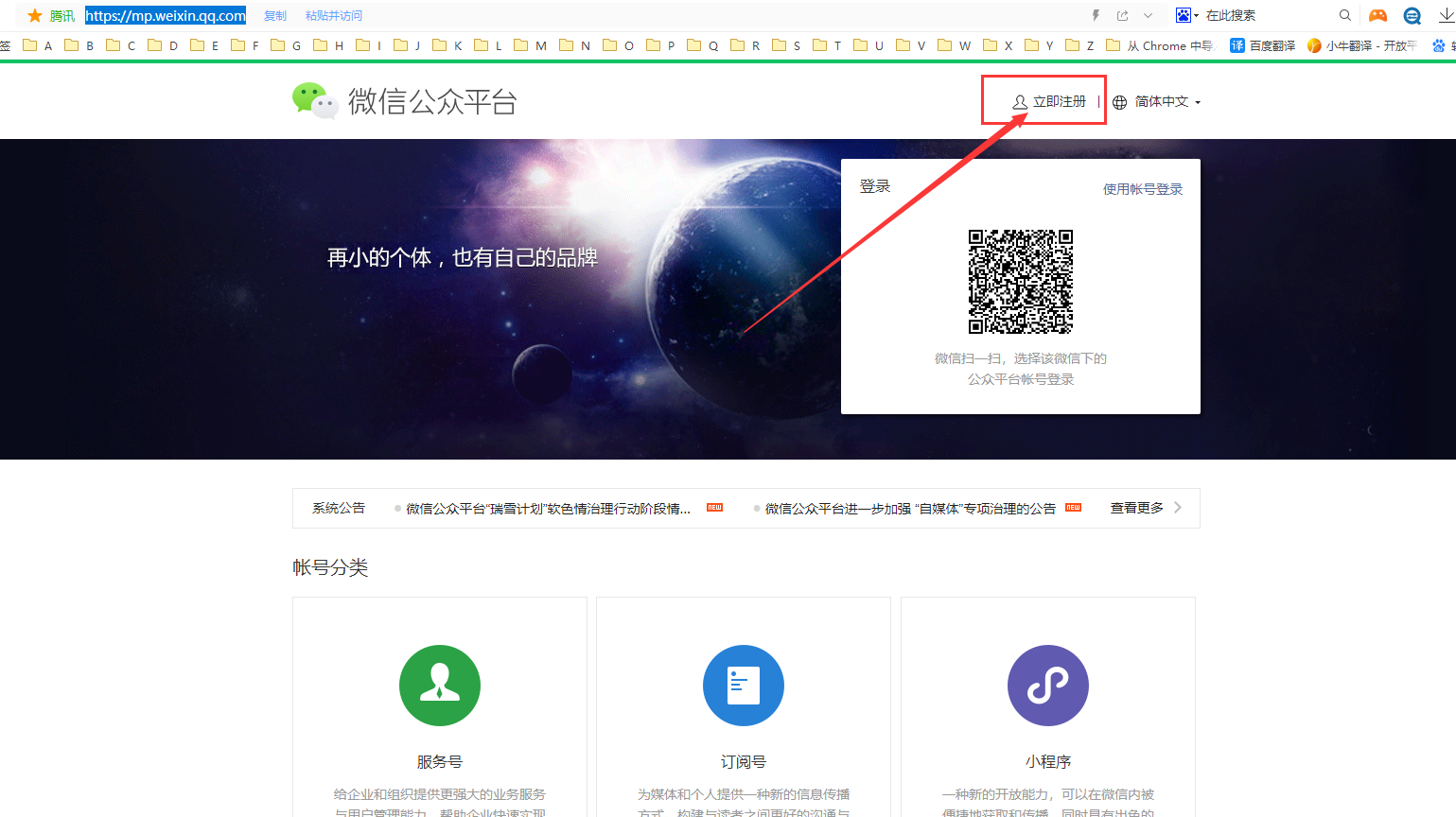
Task: Click the magnifier search icon
Action: coord(1344,15)
